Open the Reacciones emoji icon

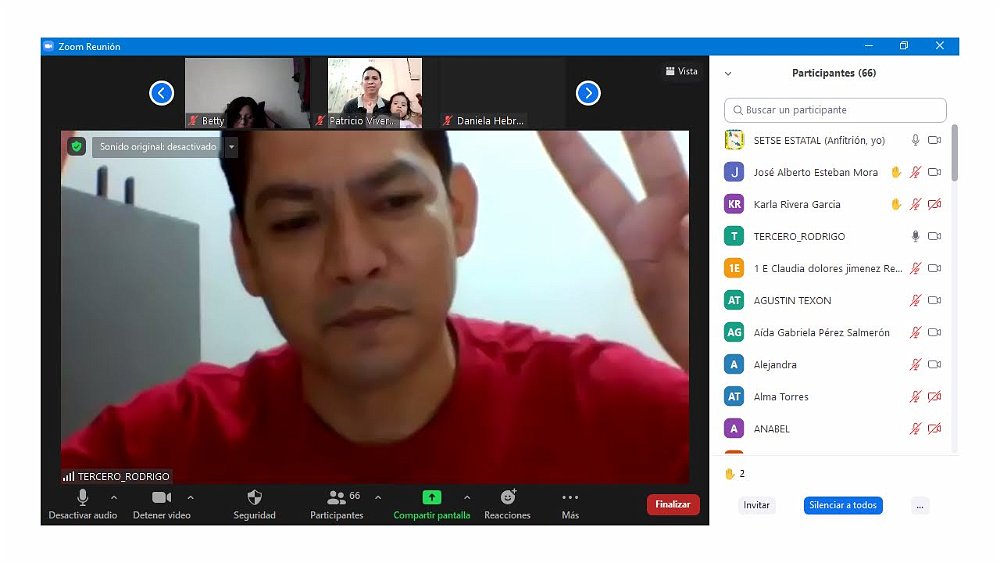(x=507, y=497)
